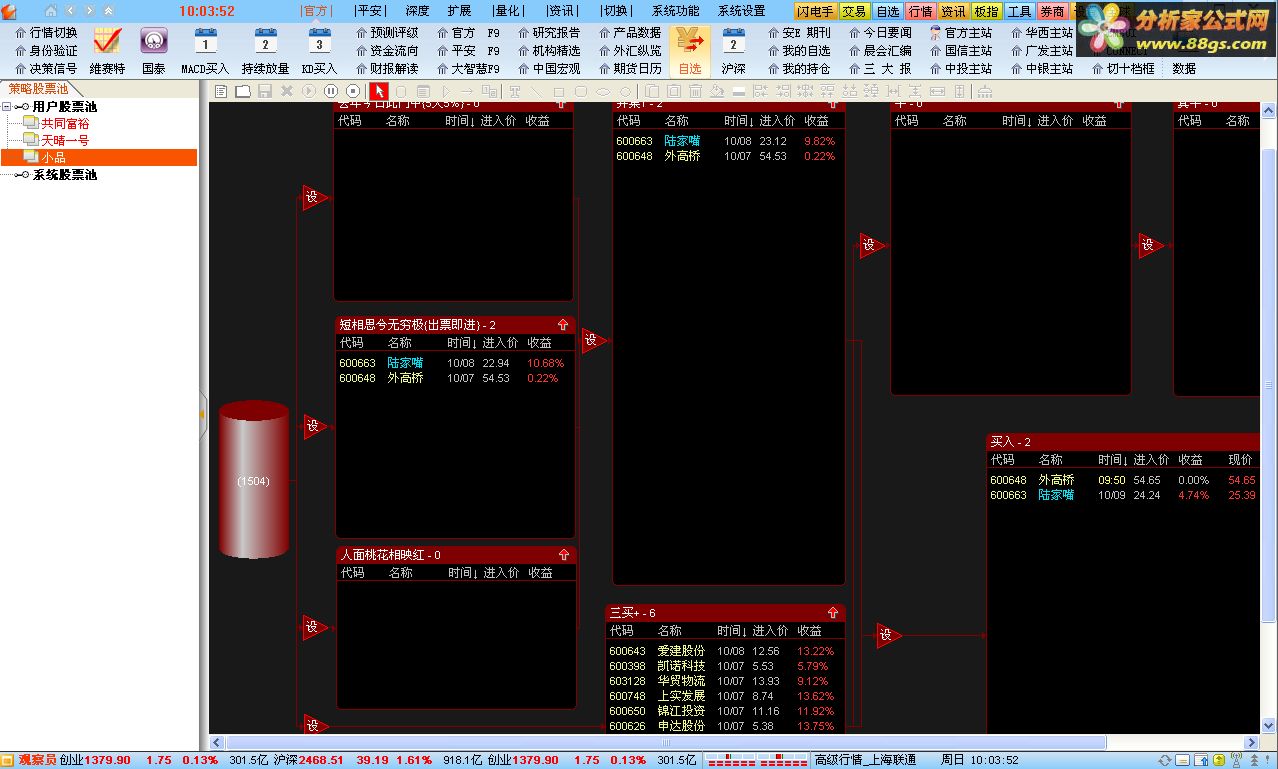Click the trash bin icon in toolbar

click(x=695, y=91)
